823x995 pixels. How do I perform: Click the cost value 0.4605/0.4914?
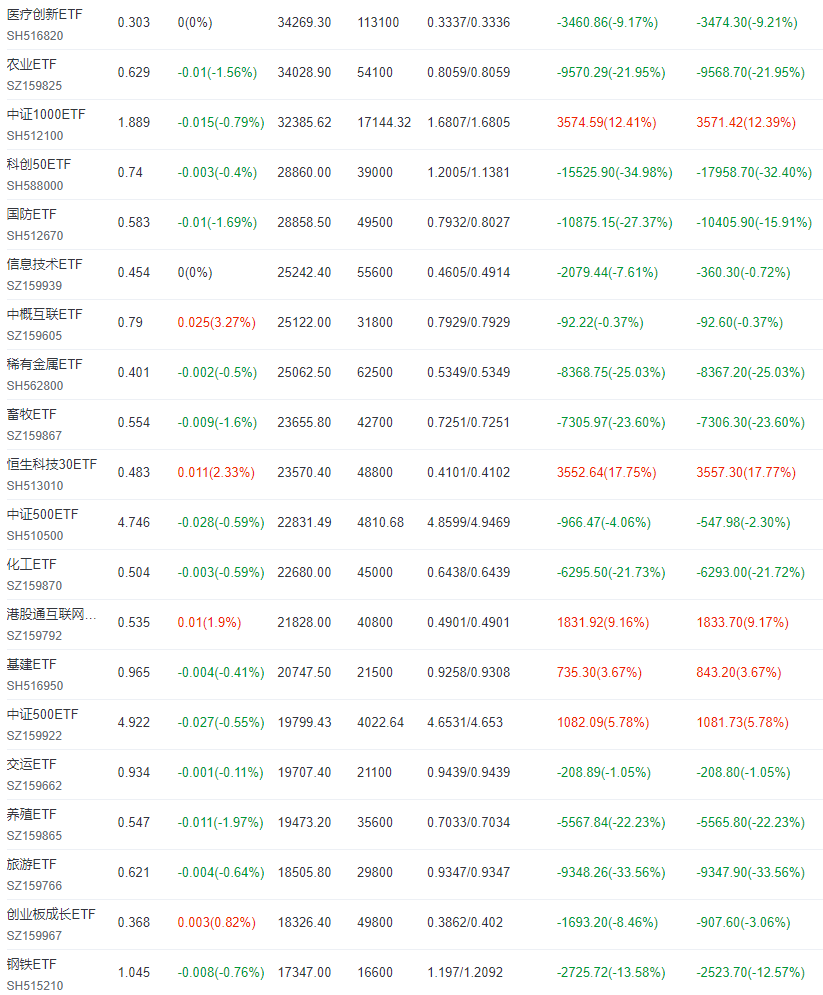[468, 273]
